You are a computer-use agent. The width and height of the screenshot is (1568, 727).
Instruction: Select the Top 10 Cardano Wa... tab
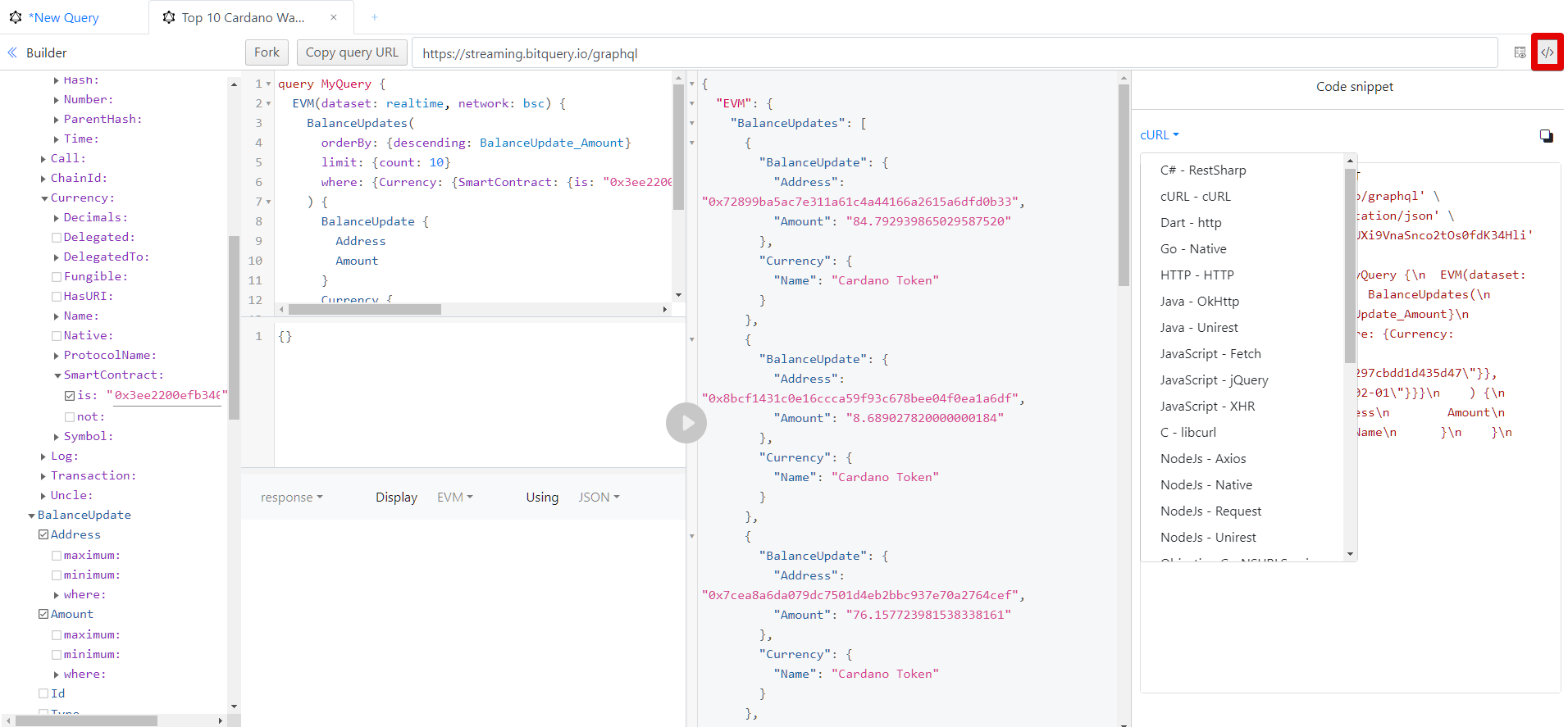point(243,17)
